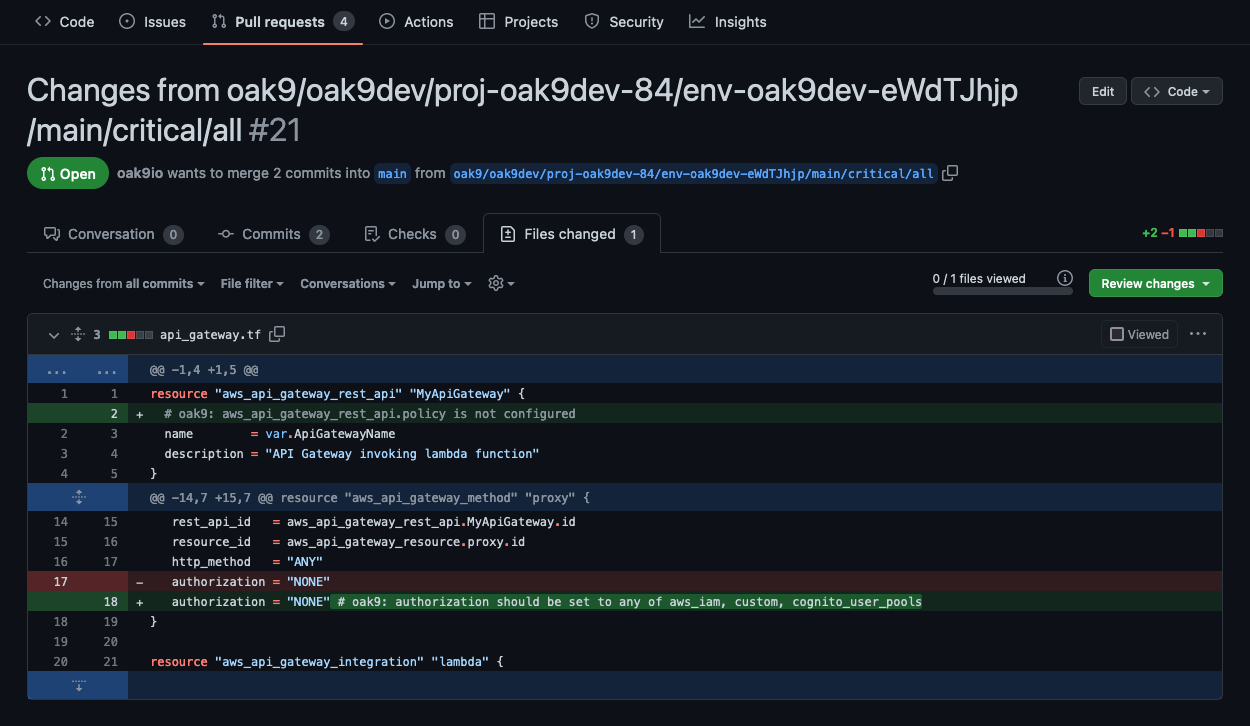Switch to the Security tab
Screen dimensions: 1250x726
pos(624,22)
